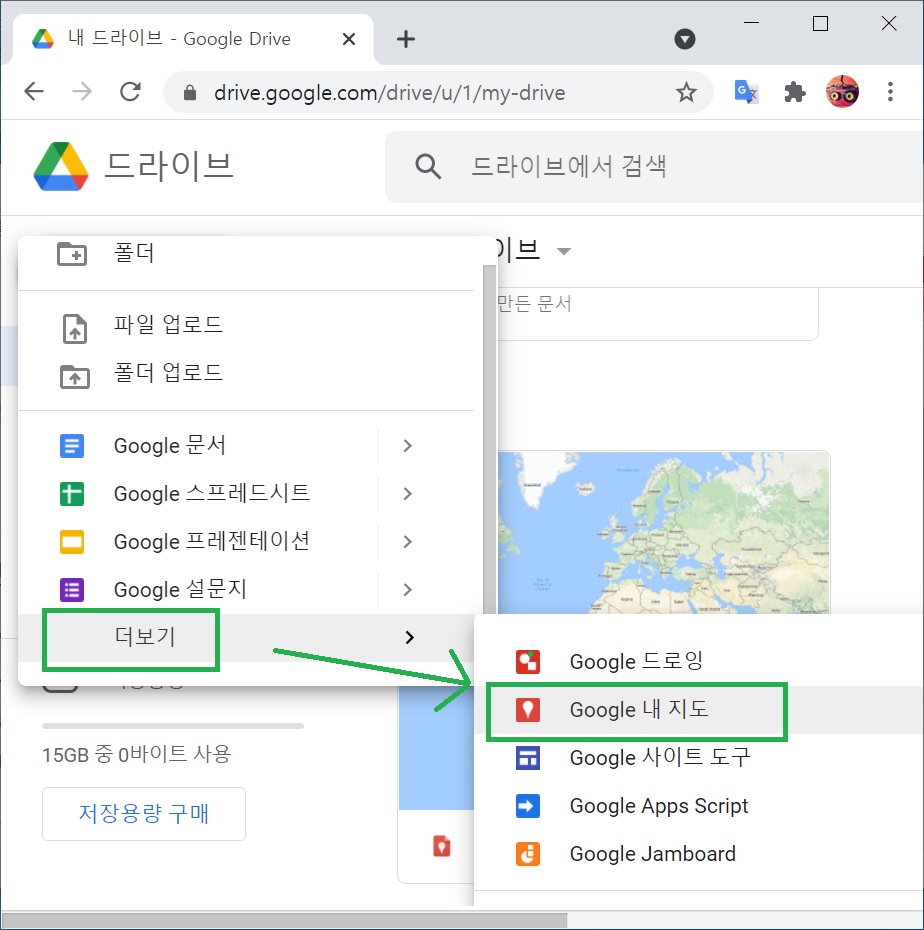Click the Google Slides icon
The image size is (924, 930).
coord(72,542)
